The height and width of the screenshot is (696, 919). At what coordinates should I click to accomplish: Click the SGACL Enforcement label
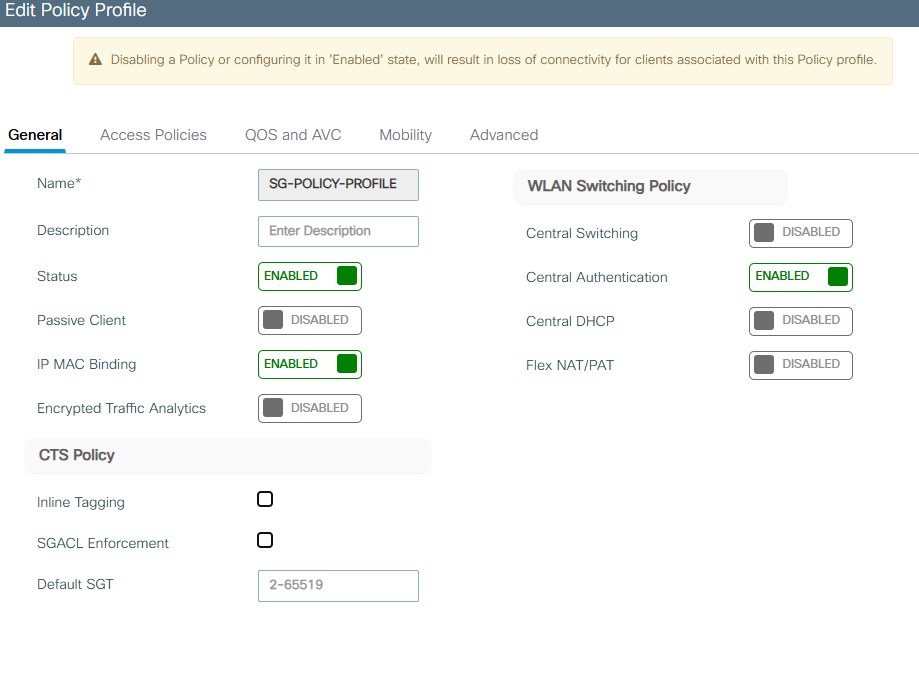[103, 544]
